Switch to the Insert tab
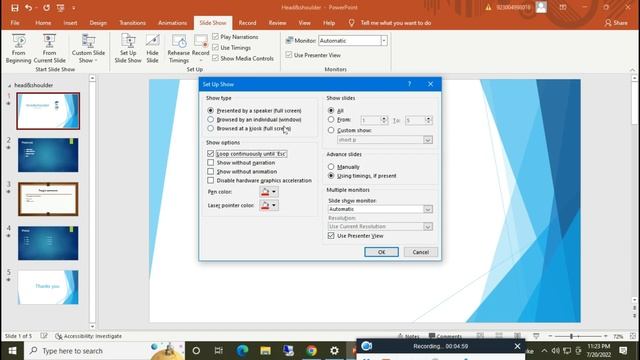The width and height of the screenshot is (640, 360). [x=70, y=23]
